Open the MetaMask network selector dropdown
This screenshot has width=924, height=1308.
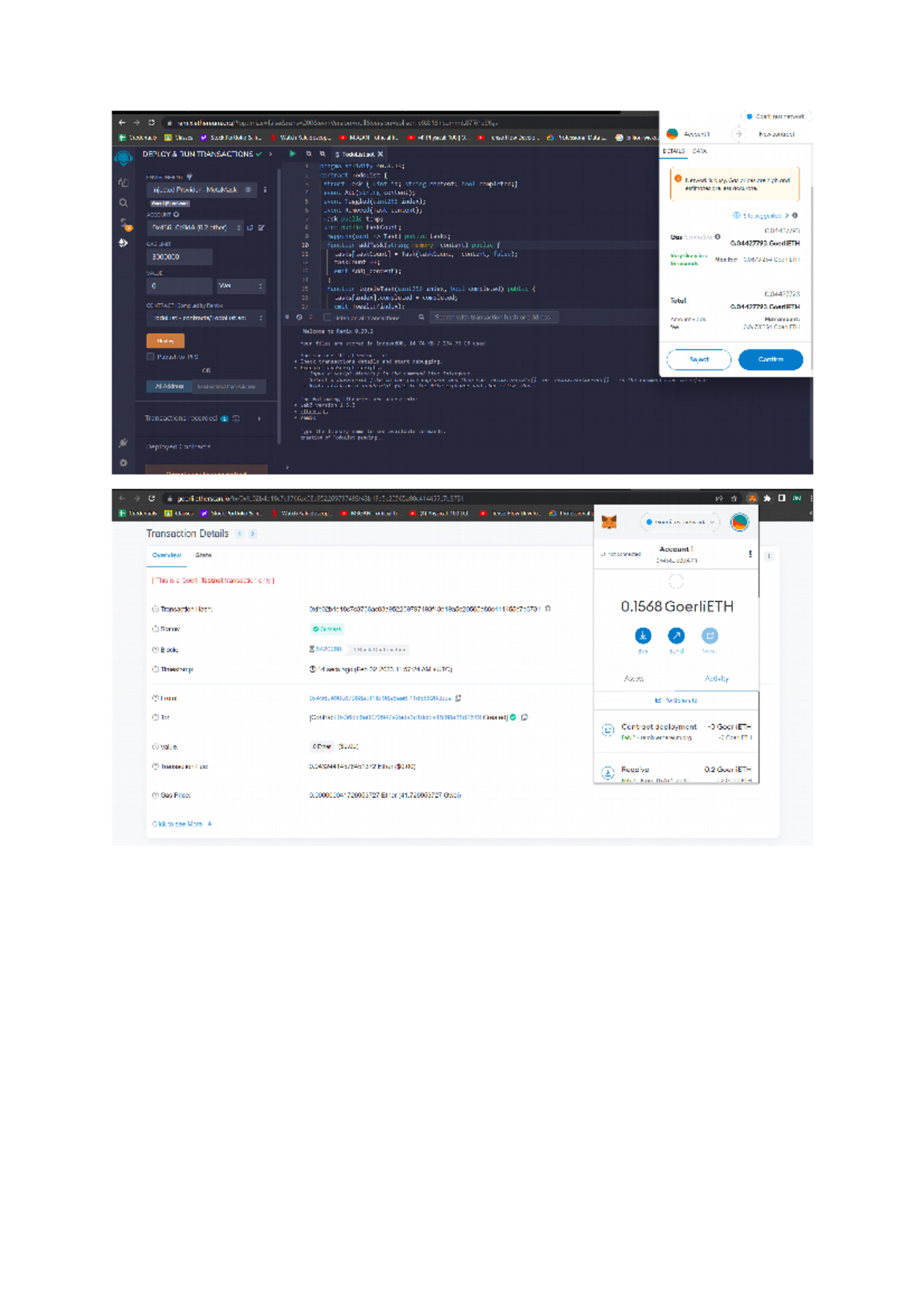click(681, 522)
